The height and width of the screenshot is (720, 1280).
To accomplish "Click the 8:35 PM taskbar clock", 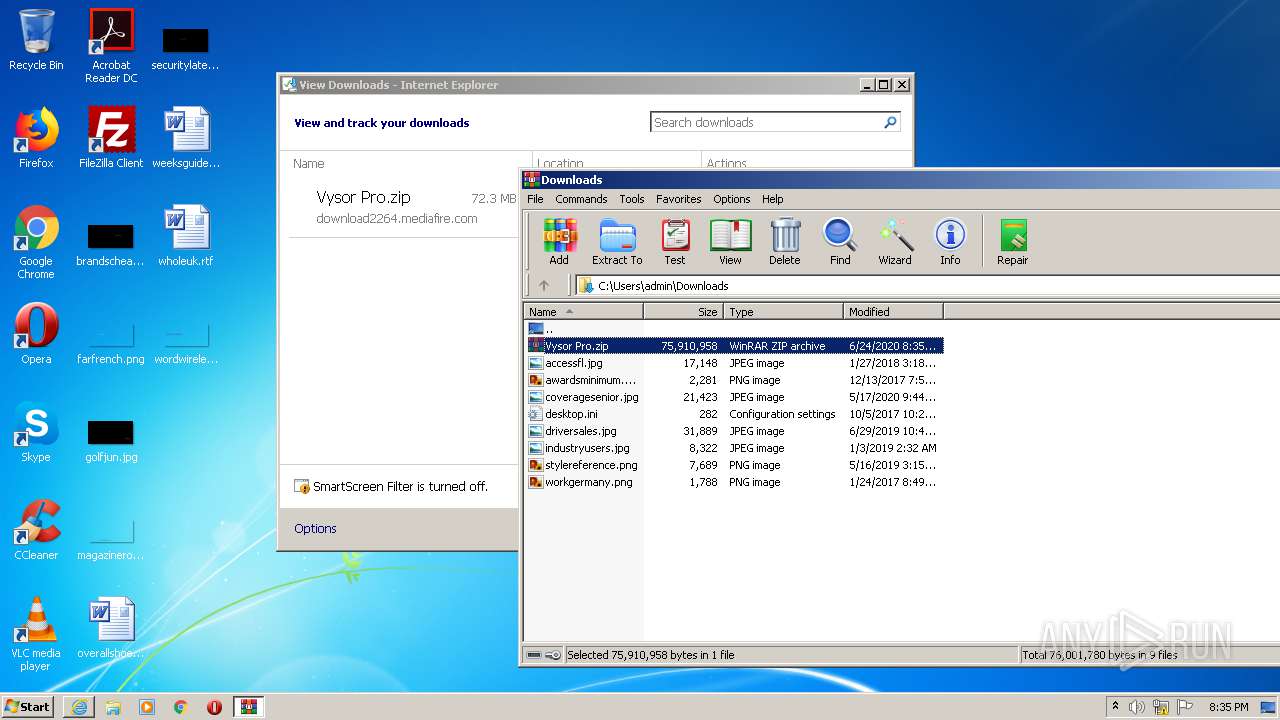I will [x=1228, y=707].
